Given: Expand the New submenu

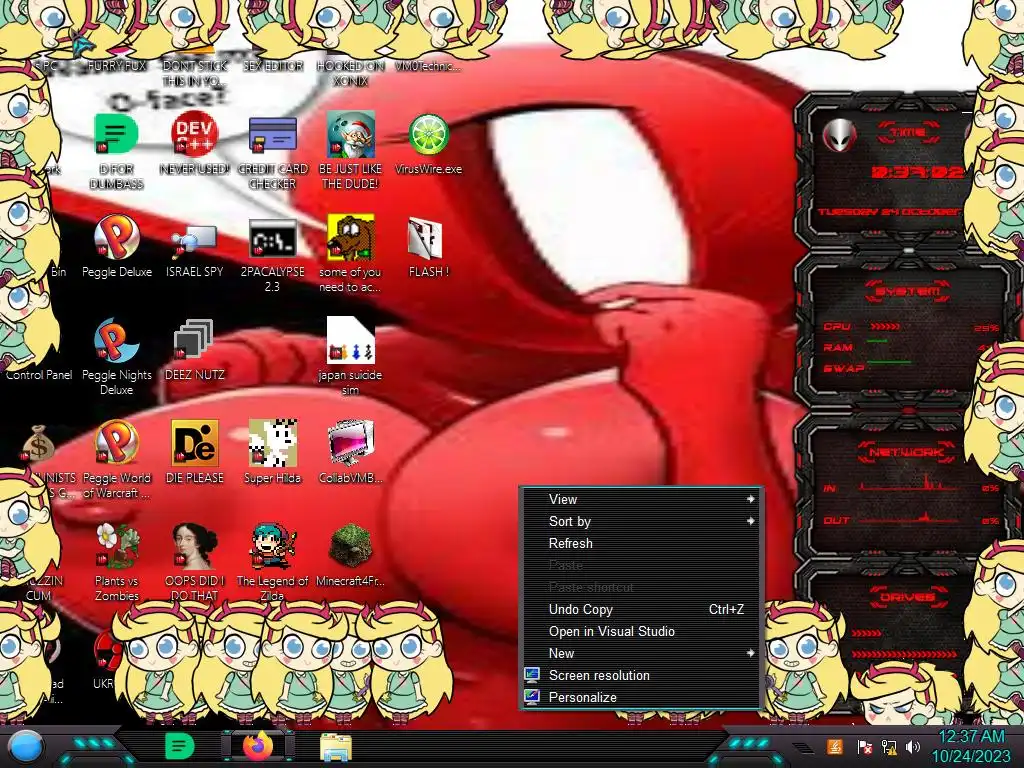Looking at the screenshot, I should tap(641, 653).
